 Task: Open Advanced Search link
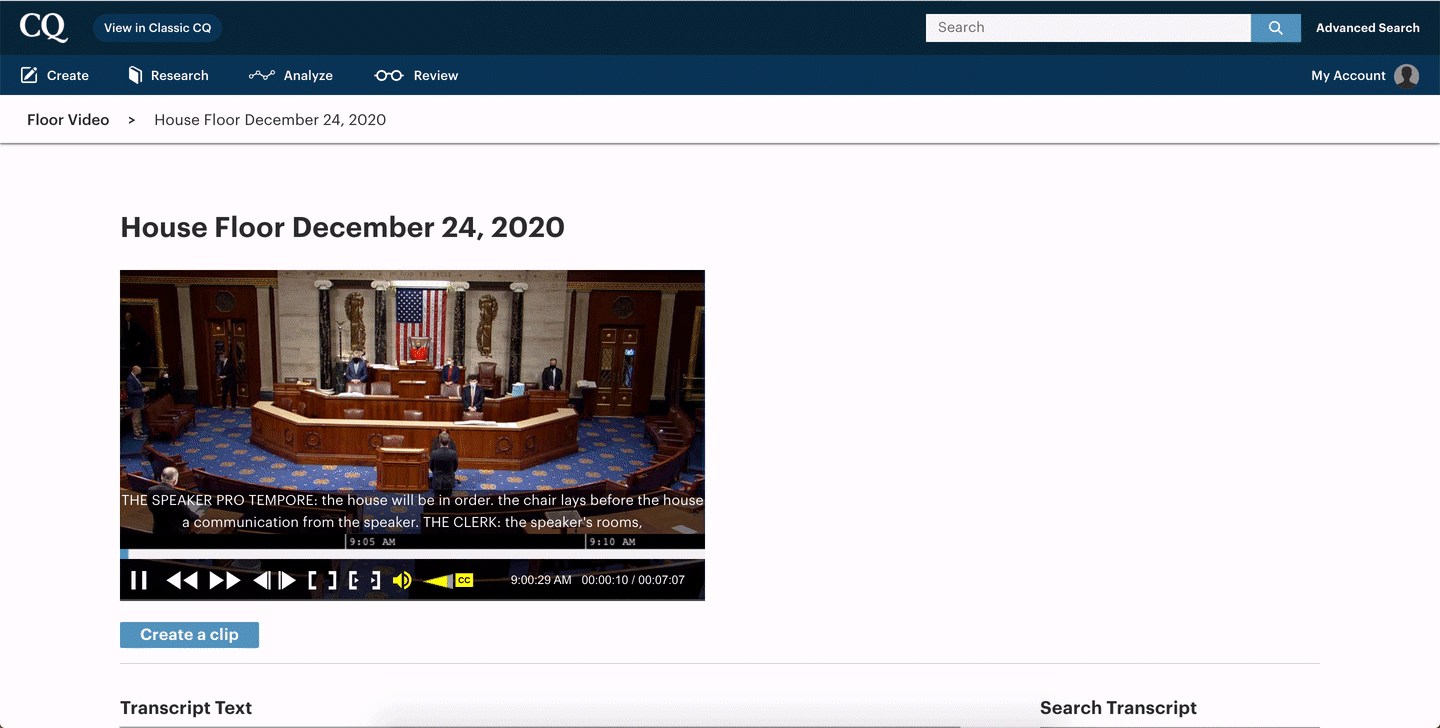click(x=1367, y=28)
